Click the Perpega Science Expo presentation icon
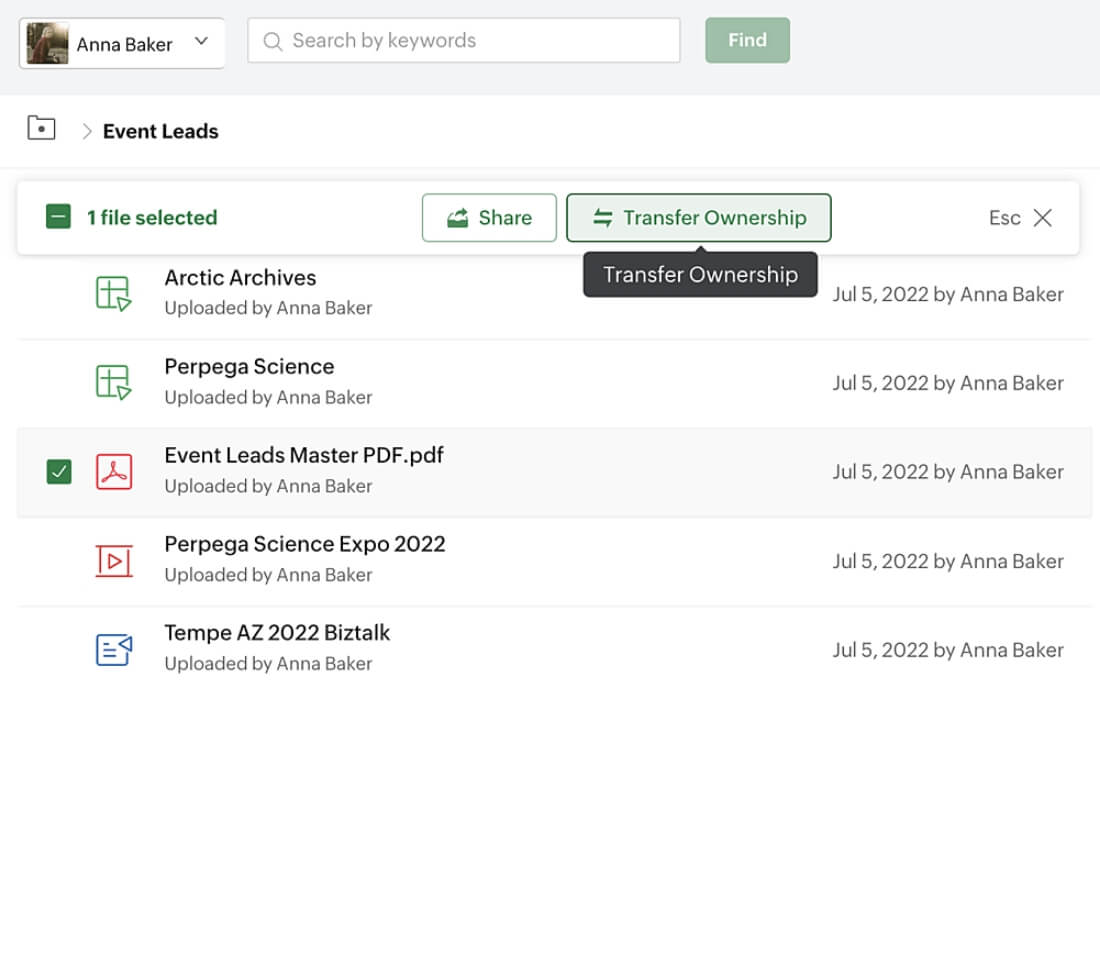The width and height of the screenshot is (1100, 966). [113, 560]
